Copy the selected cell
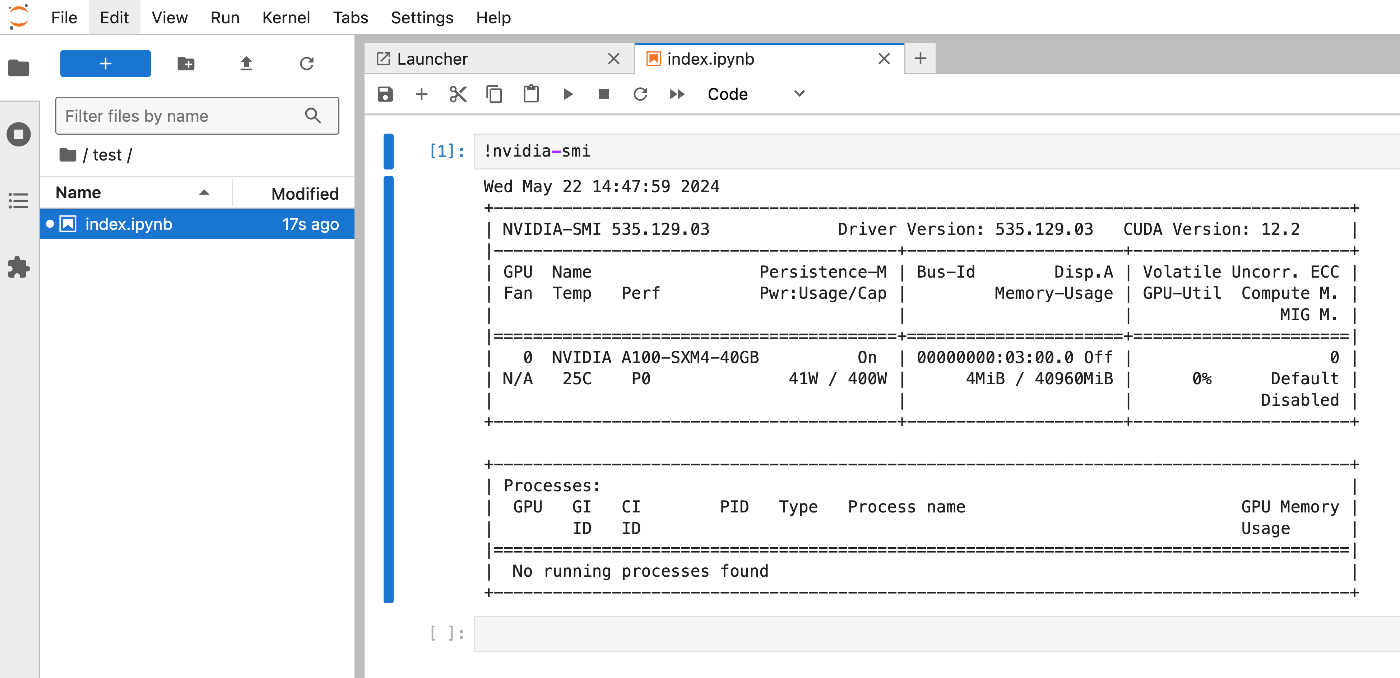The height and width of the screenshot is (678, 1400). (x=494, y=94)
